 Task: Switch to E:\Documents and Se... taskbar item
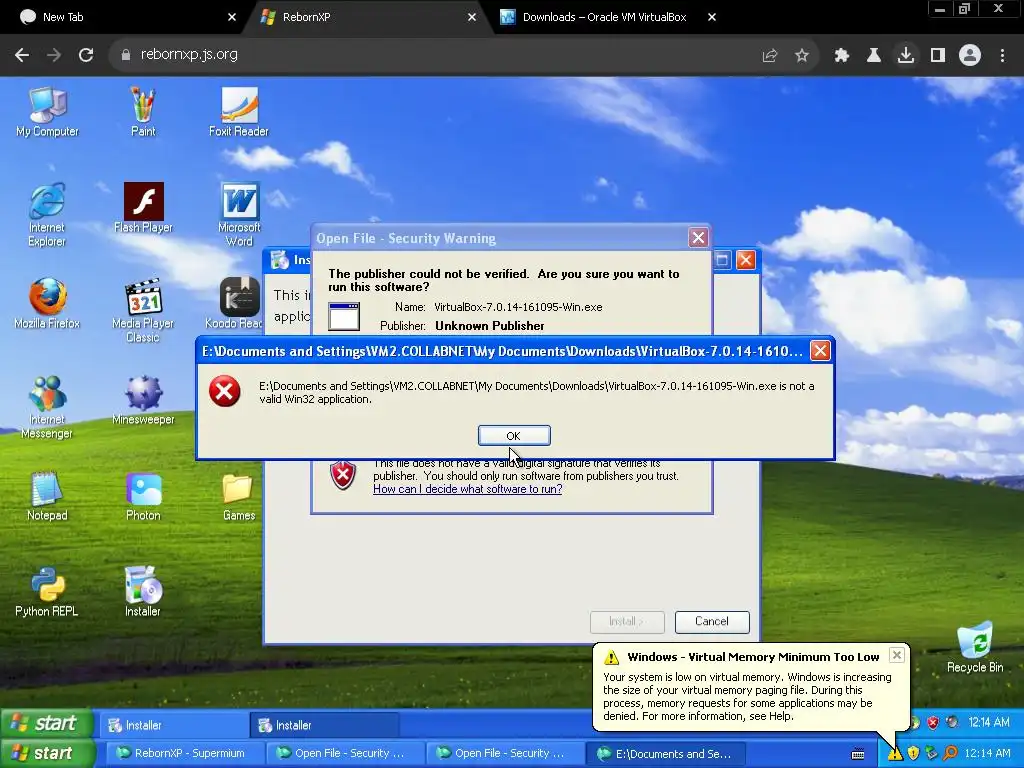click(666, 754)
